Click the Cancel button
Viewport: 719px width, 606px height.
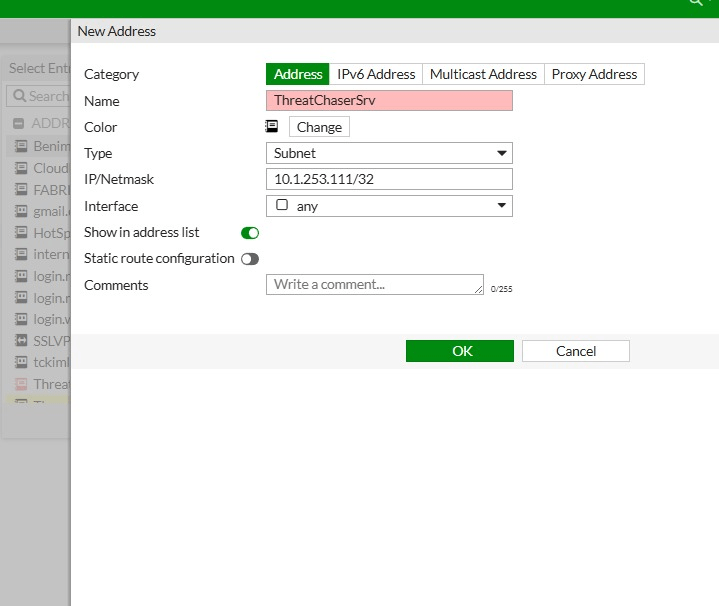click(575, 351)
